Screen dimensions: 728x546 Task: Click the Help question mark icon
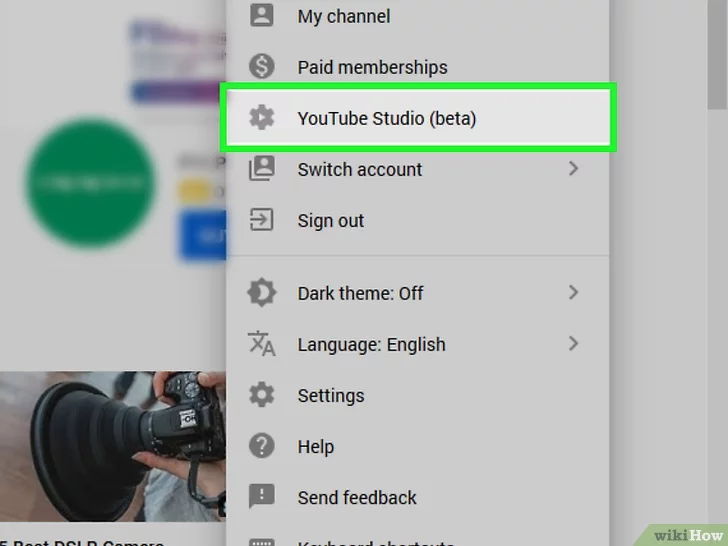[261, 446]
